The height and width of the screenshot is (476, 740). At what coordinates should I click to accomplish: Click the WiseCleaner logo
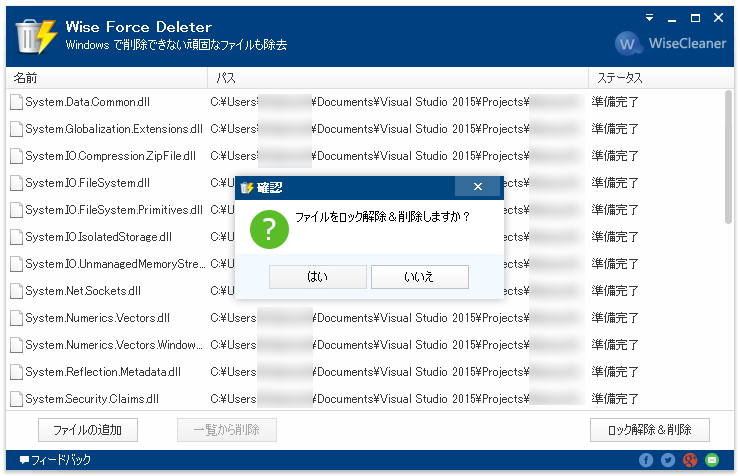670,43
